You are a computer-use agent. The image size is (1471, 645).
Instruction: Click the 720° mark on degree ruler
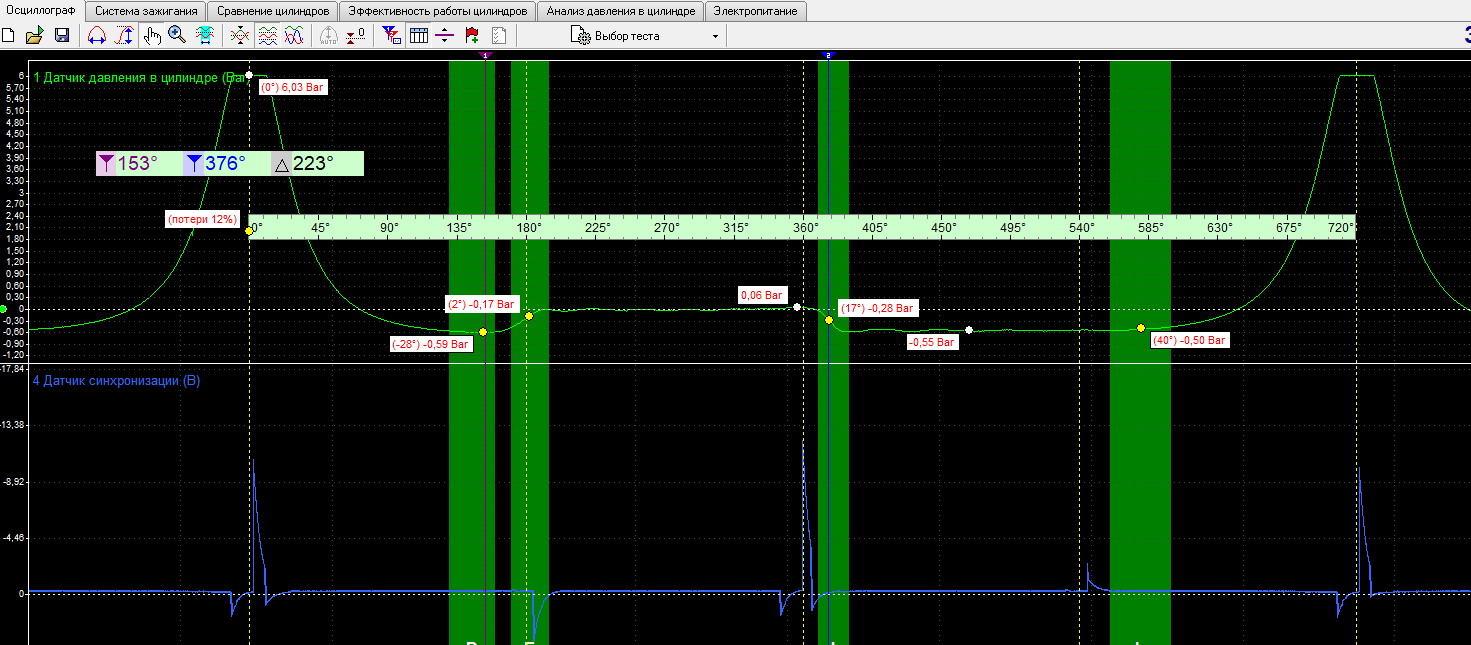1341,228
